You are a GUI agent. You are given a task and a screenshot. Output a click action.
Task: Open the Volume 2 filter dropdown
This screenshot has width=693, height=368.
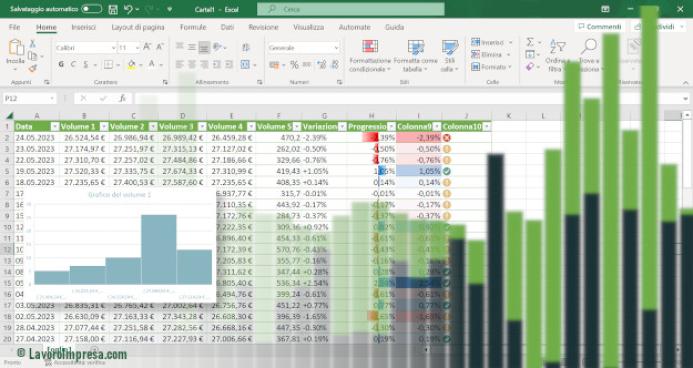pos(153,127)
